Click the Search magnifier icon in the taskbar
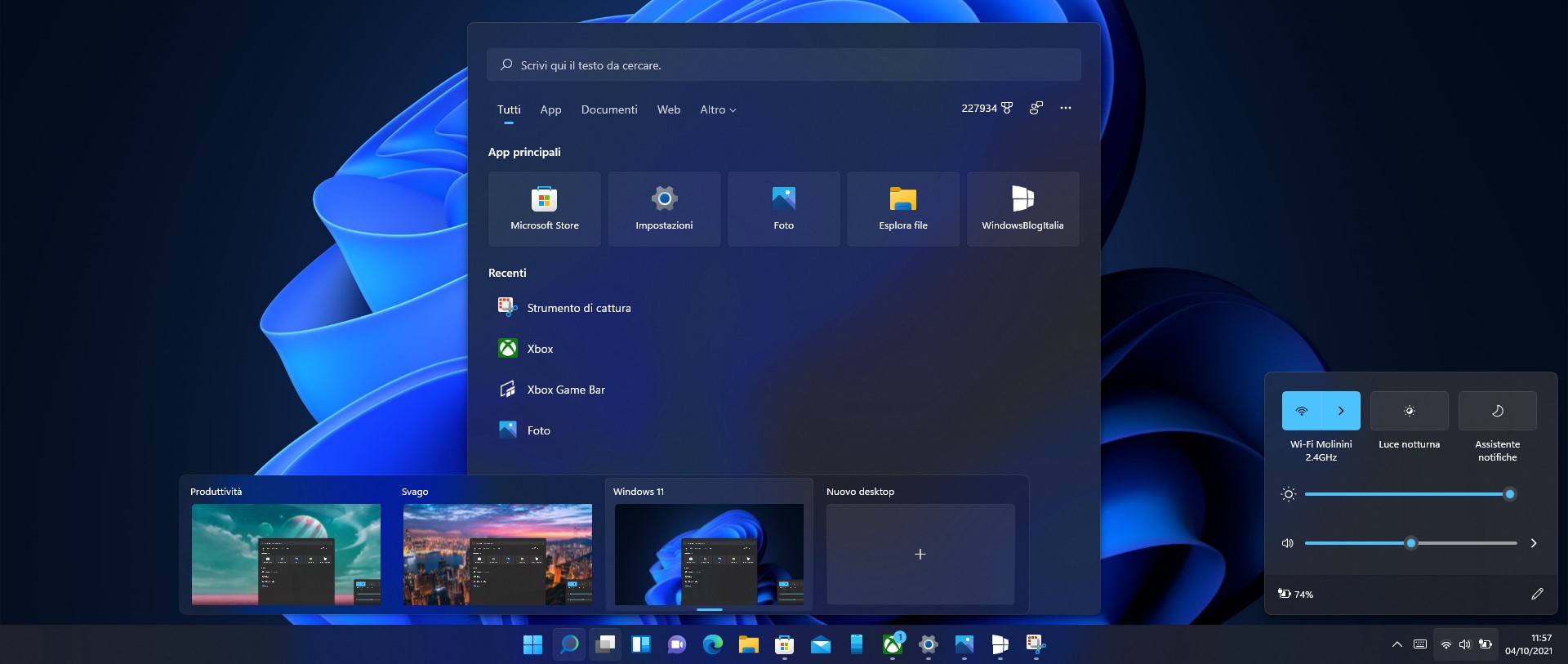1568x664 pixels. point(569,644)
